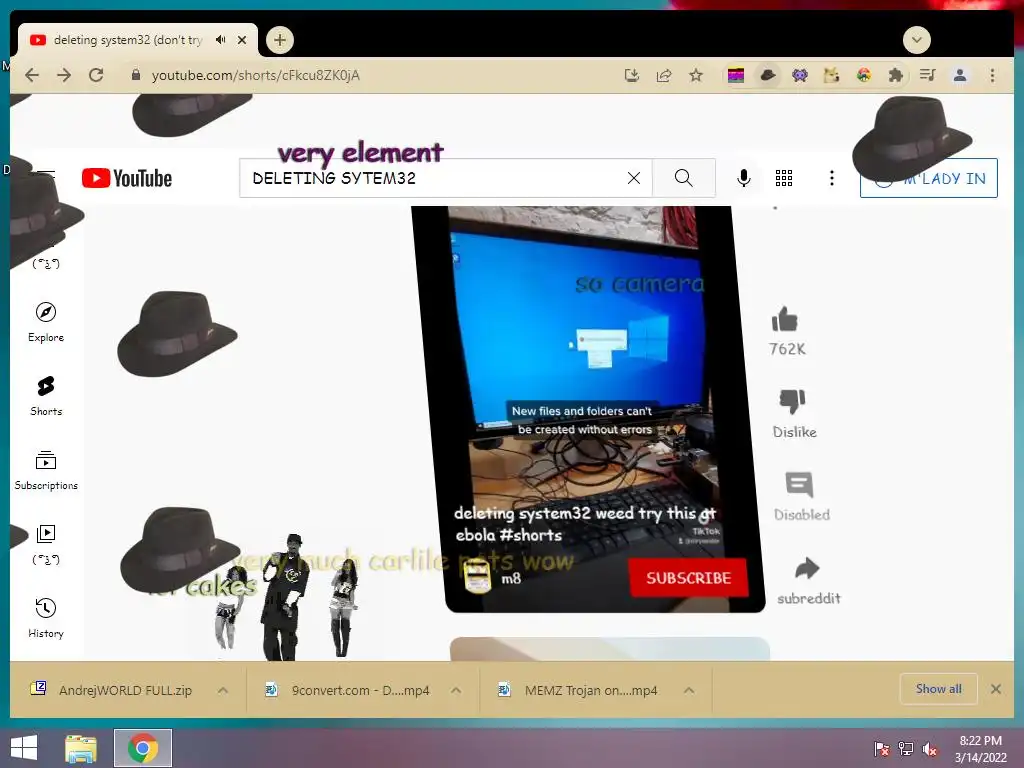Start voice search with microphone icon
Screen dimensions: 1024x768
coord(743,178)
